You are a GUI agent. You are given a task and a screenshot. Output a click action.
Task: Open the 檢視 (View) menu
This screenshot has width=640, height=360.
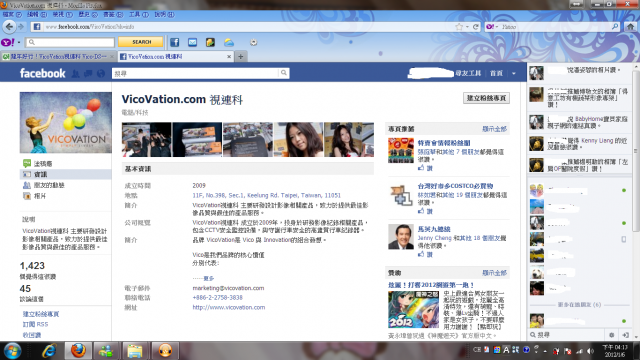click(62, 15)
